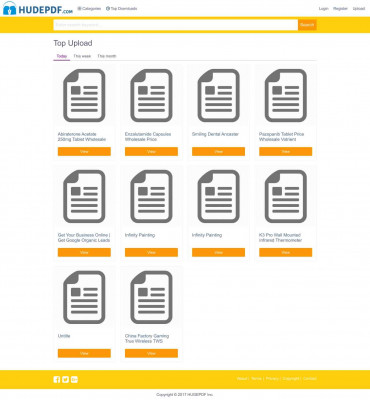Viewport: 370px width, 400px height.
Task: Open the Untitle document title
Action: (64, 336)
